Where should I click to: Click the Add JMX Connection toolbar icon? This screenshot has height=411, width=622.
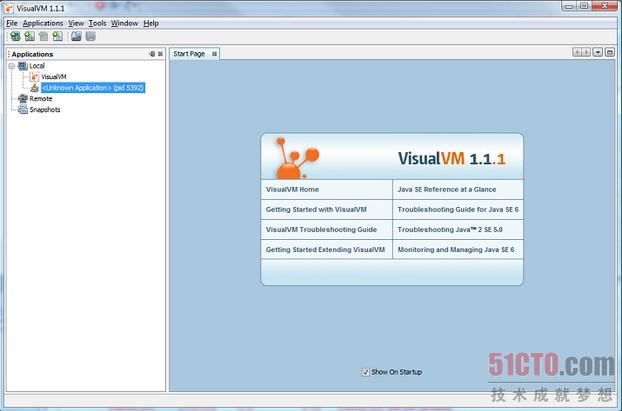[x=29, y=36]
